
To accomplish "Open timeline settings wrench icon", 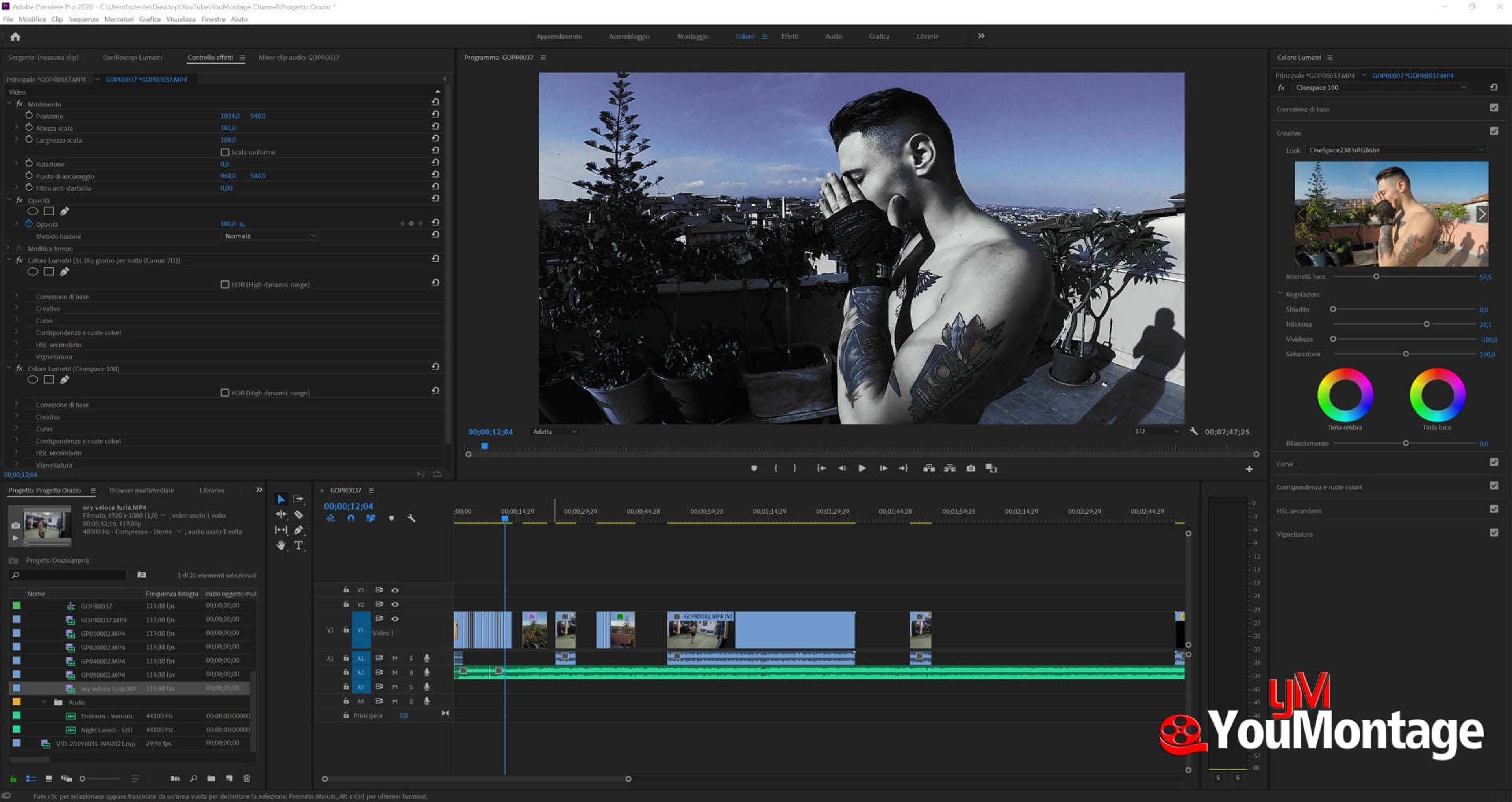I will [x=411, y=518].
